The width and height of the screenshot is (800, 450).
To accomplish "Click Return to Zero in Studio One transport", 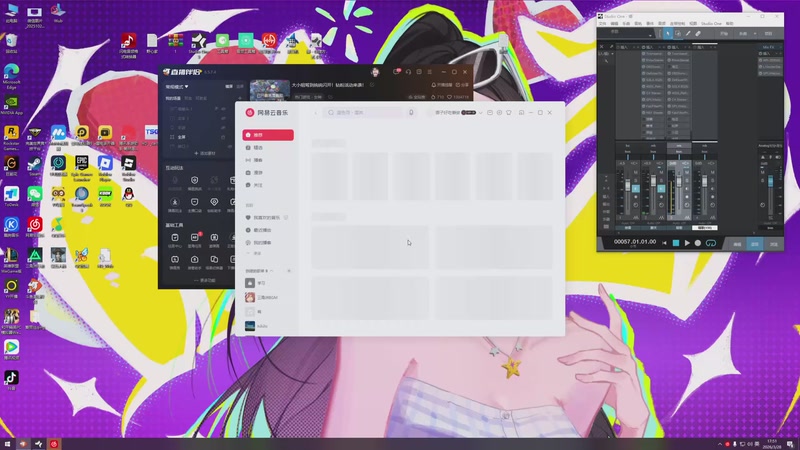I will coord(664,243).
